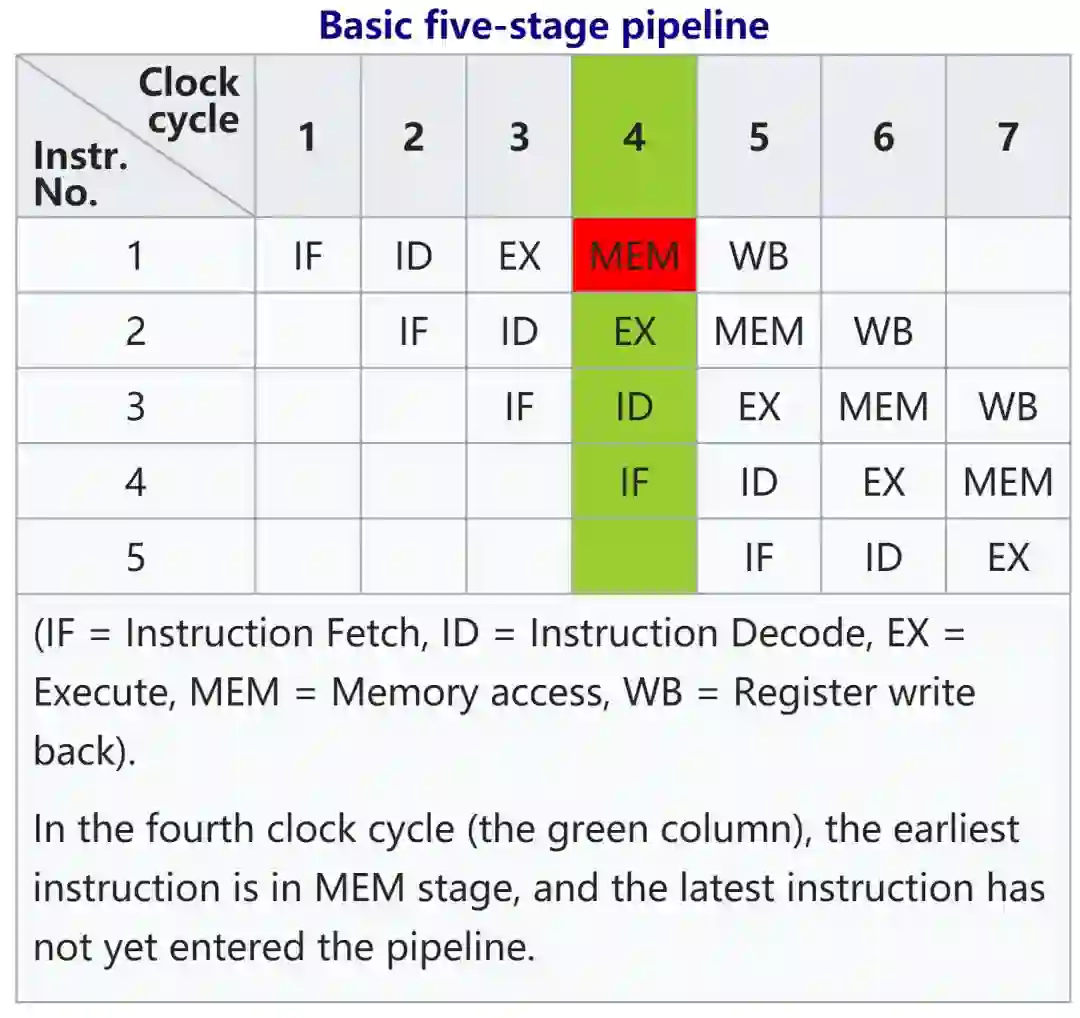Image resolution: width=1080 pixels, height=1018 pixels.
Task: Click the clock cycle 6 column header
Action: [883, 136]
